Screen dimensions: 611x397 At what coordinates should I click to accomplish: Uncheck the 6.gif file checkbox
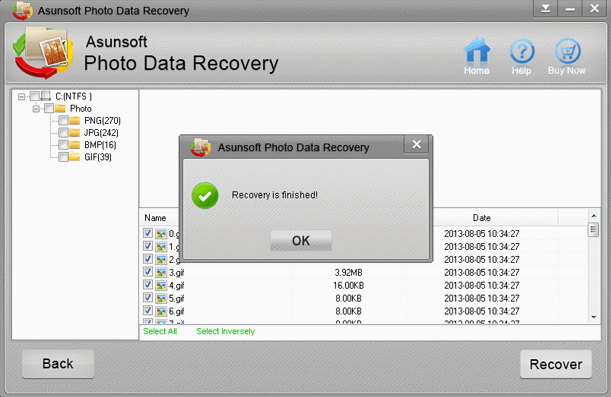point(148,310)
